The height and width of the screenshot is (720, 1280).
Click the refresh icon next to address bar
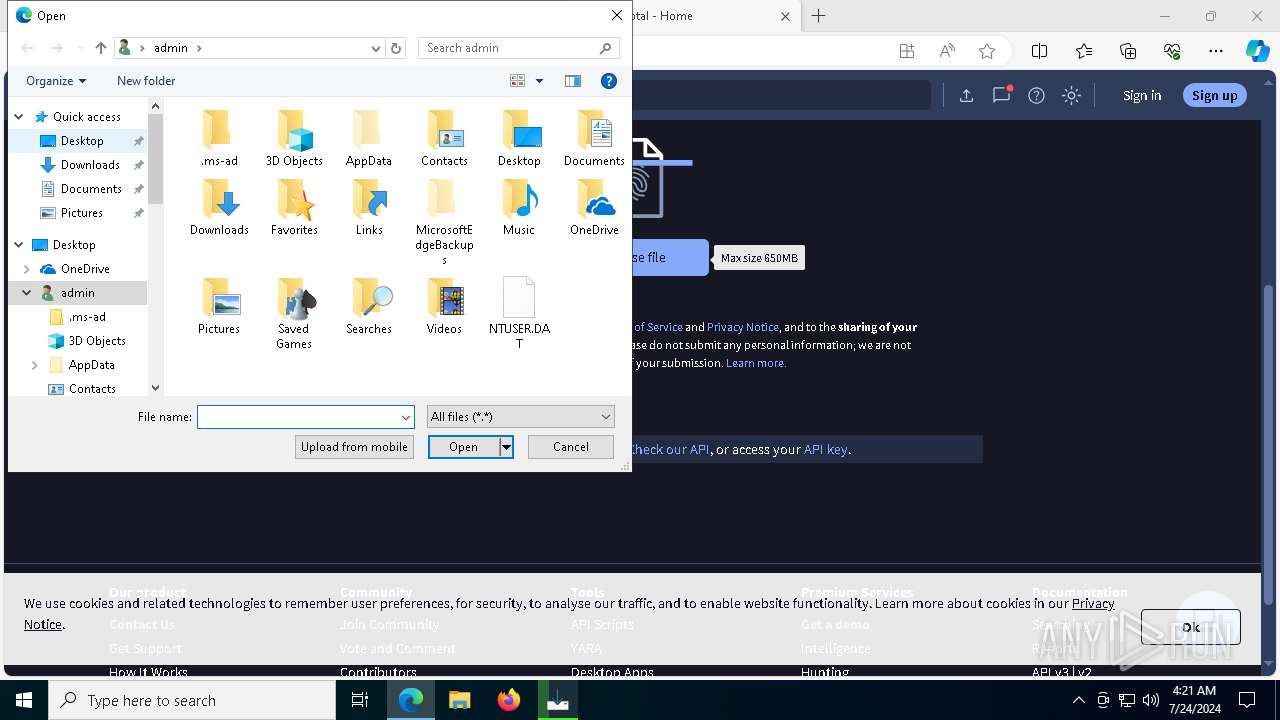(x=396, y=48)
